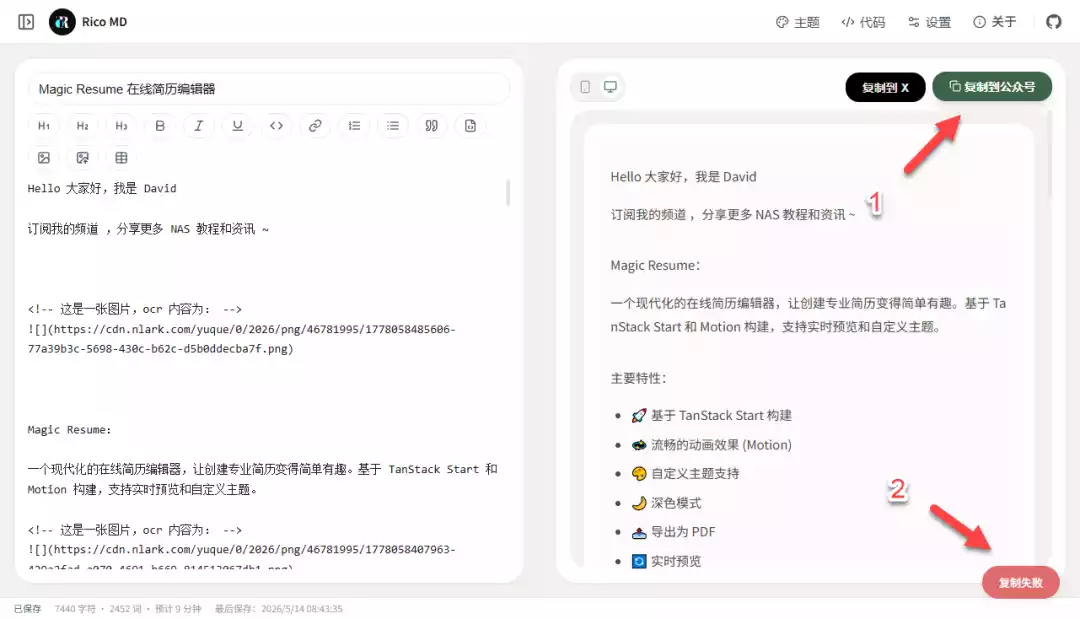
Task: Insert an ordered list
Action: [354, 126]
